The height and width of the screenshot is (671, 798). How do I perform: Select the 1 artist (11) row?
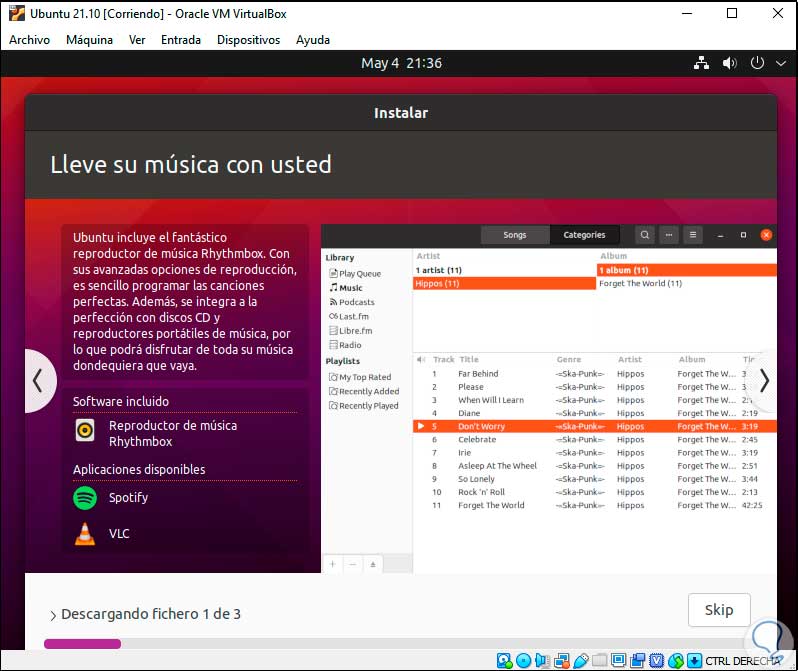click(504, 270)
